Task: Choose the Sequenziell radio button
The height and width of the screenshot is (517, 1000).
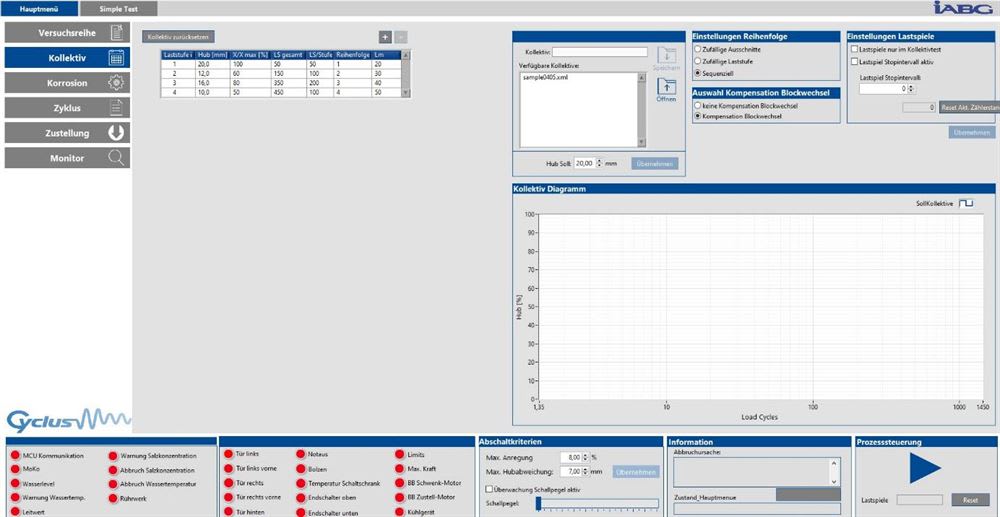Action: click(x=698, y=73)
